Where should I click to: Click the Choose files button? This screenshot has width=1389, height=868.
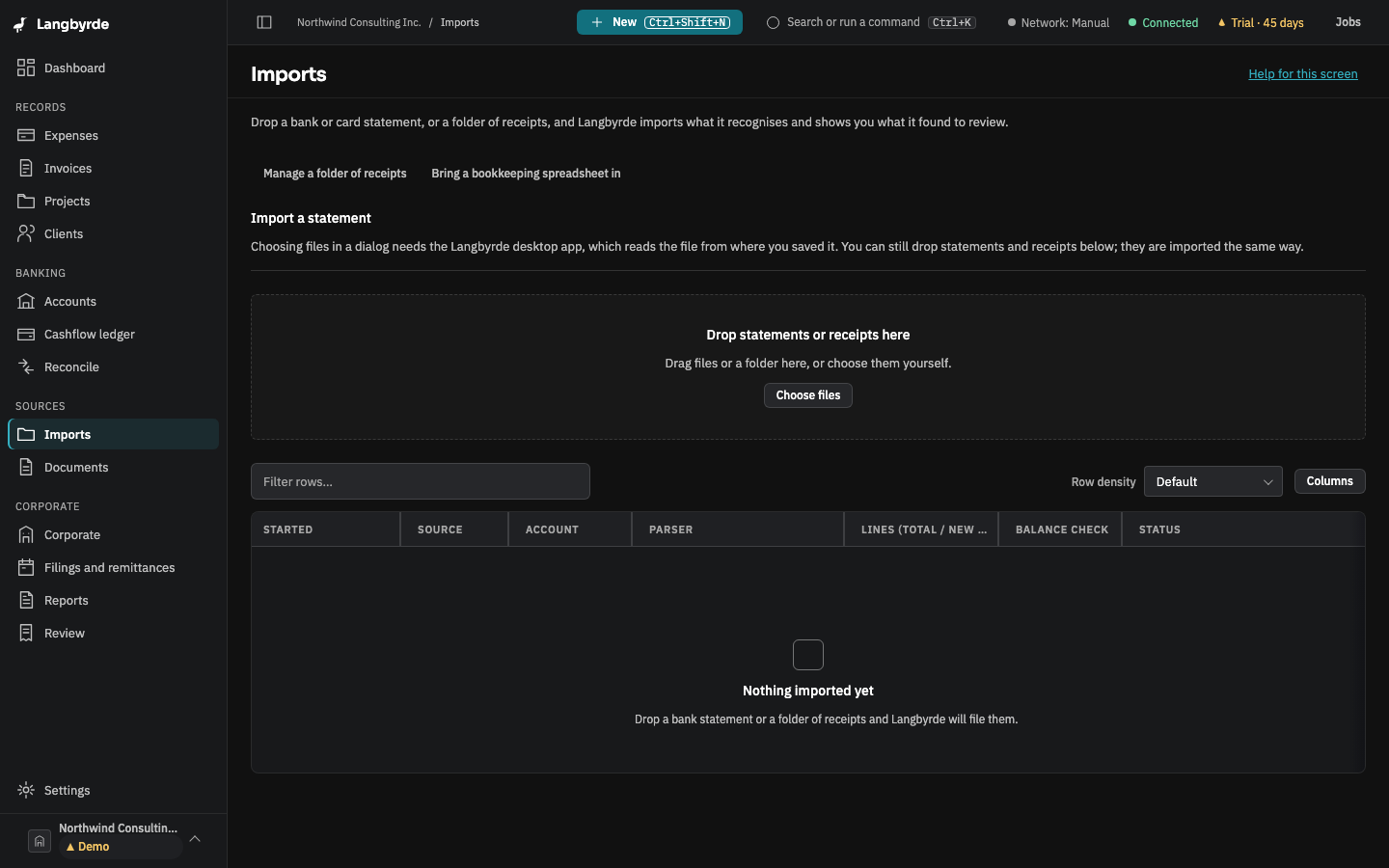(808, 395)
